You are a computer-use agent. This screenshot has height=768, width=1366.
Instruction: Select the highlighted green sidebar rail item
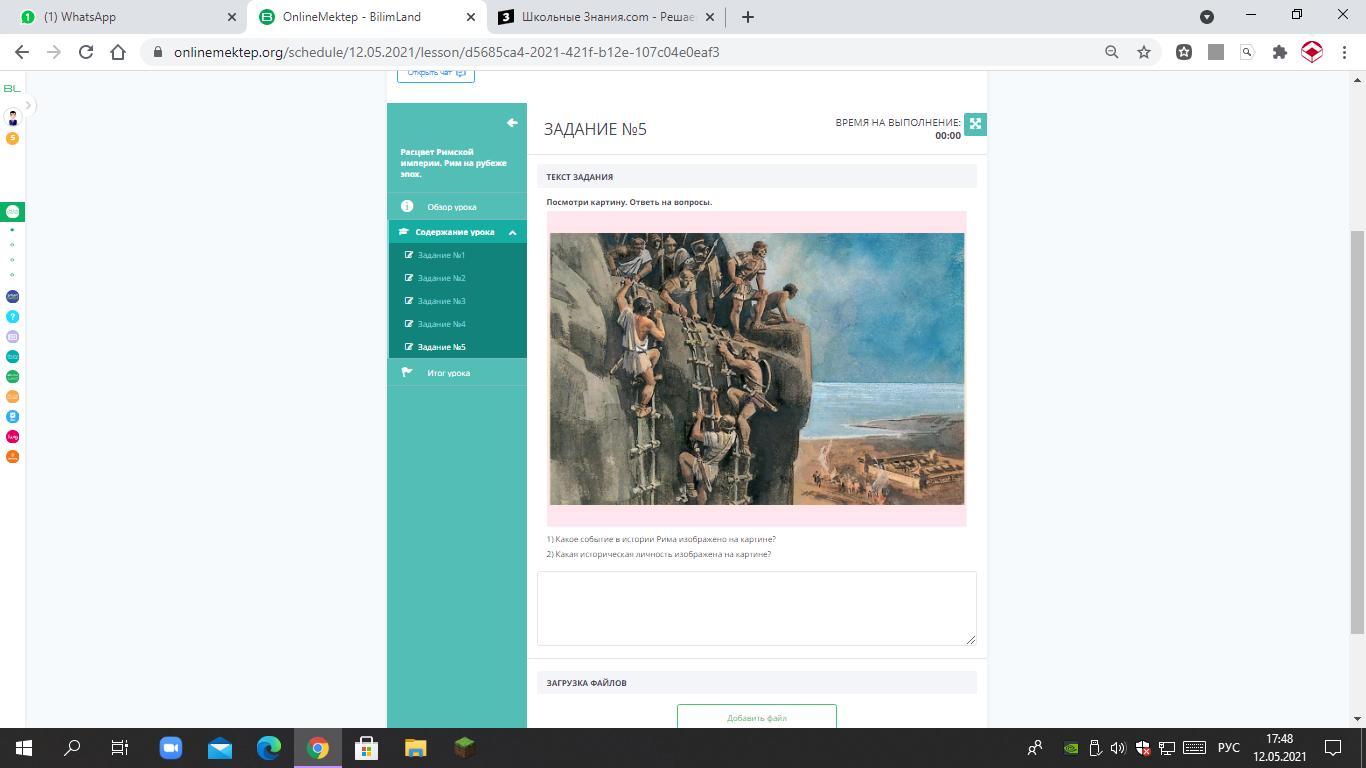coord(12,211)
